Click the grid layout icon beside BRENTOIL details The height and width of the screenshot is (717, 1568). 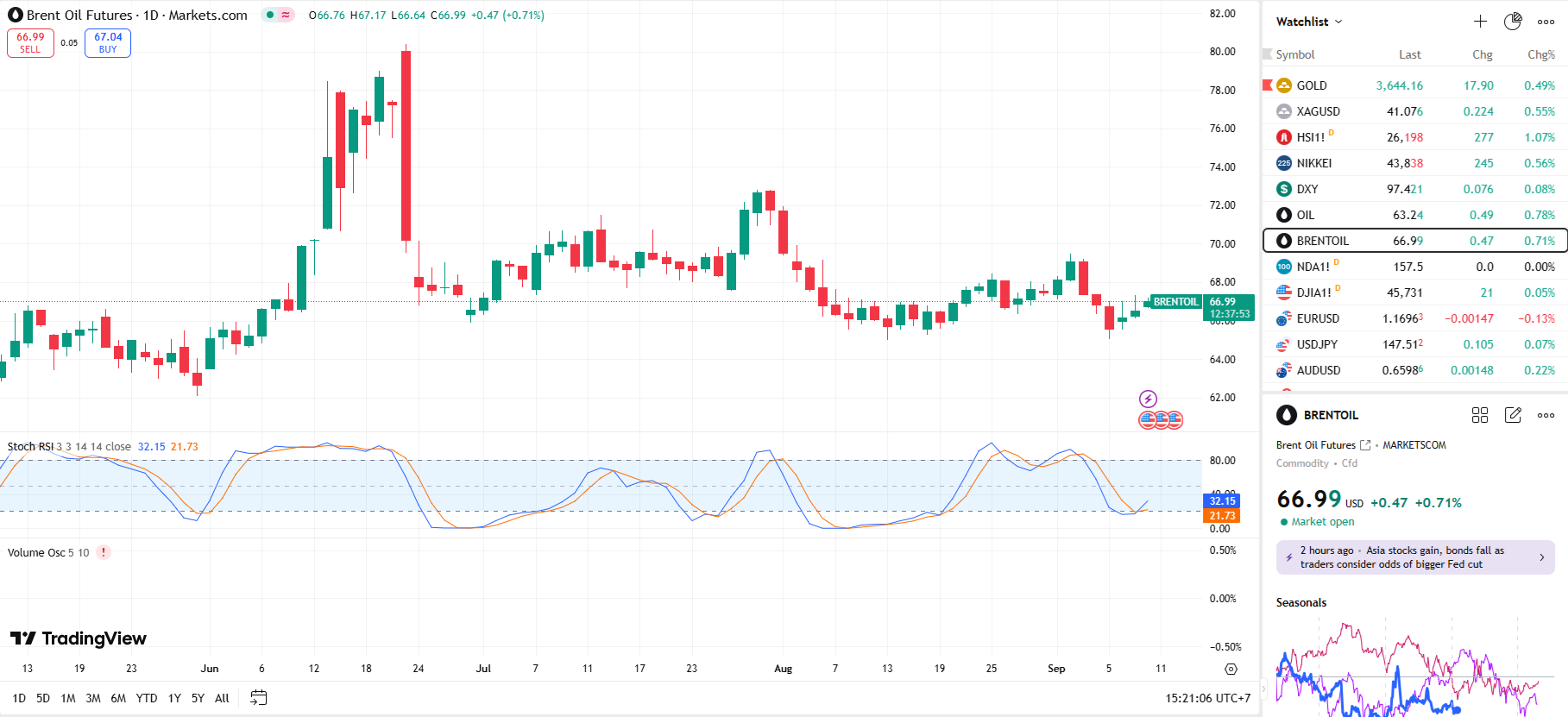[x=1480, y=415]
